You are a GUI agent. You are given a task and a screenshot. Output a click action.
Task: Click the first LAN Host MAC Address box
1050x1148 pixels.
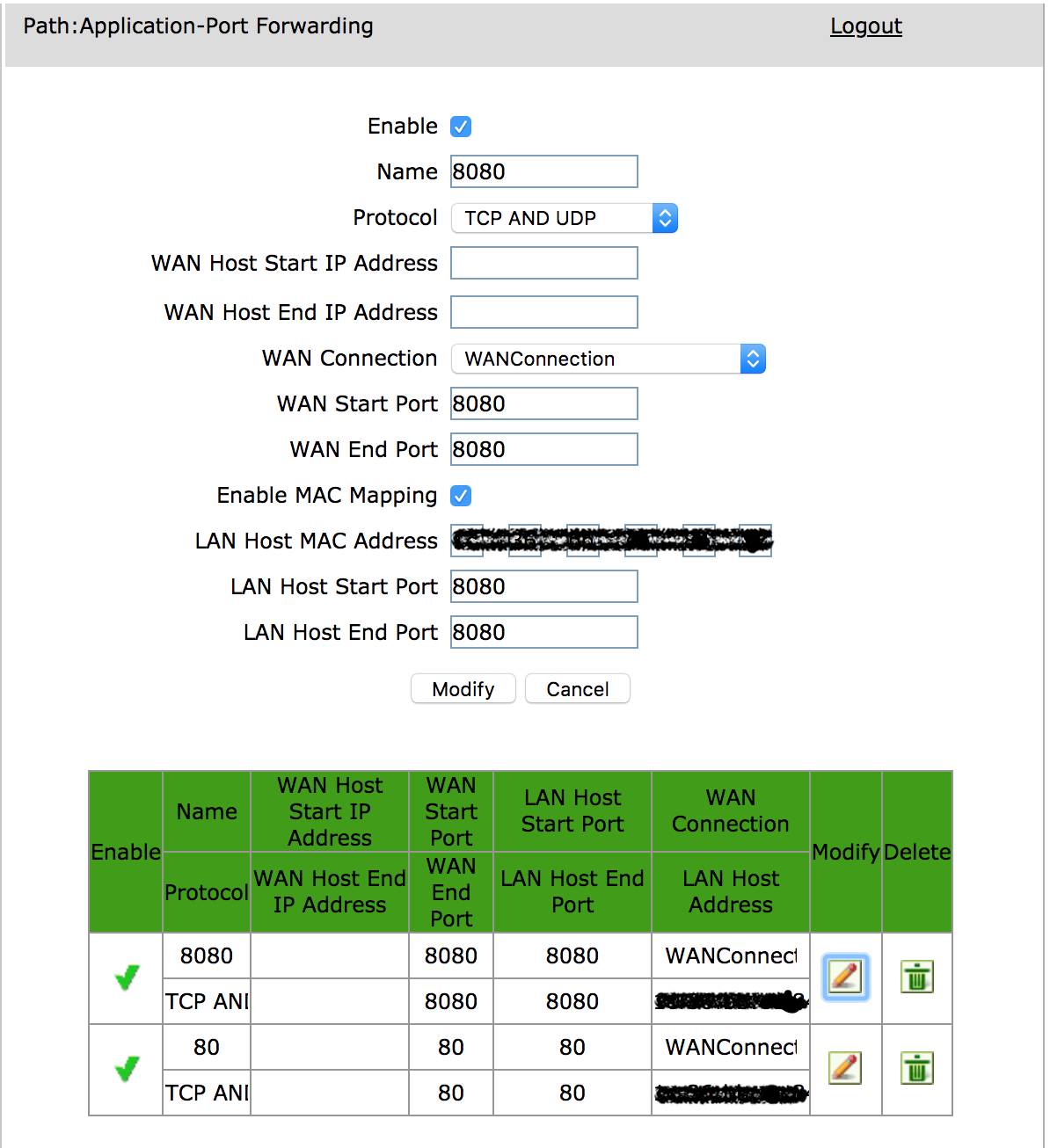coord(466,541)
